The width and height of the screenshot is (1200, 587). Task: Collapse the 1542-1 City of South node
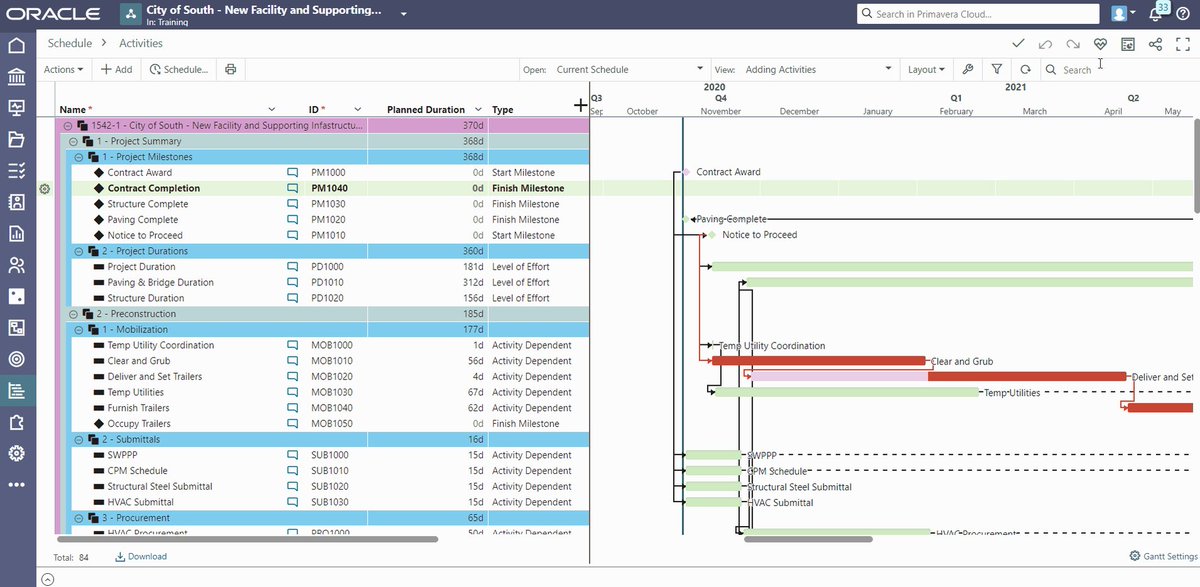[x=68, y=126]
